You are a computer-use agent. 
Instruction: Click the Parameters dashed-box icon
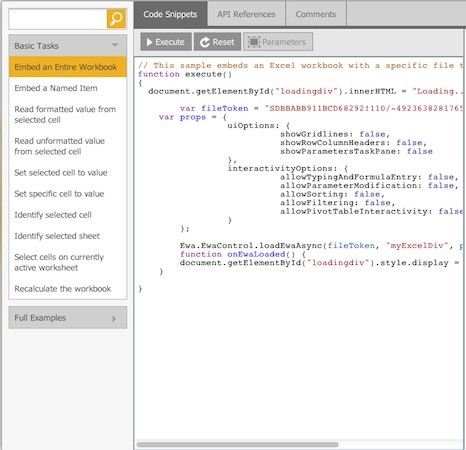(x=254, y=42)
